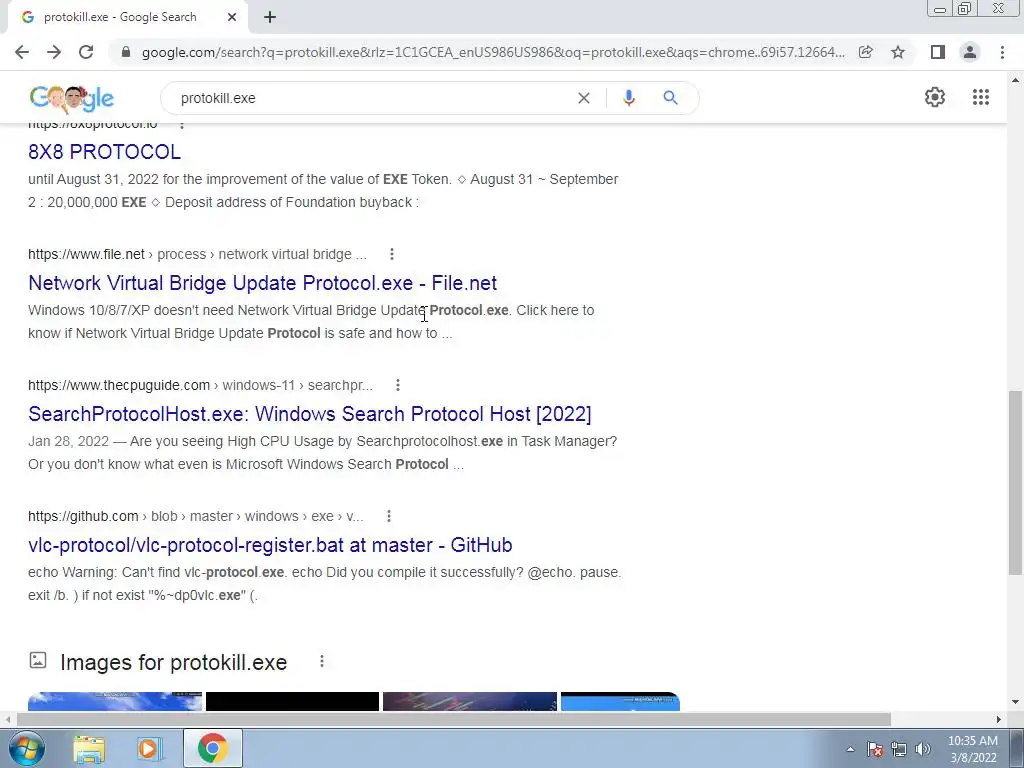Open Google quick settings gear
1024x768 pixels.
coord(935,97)
